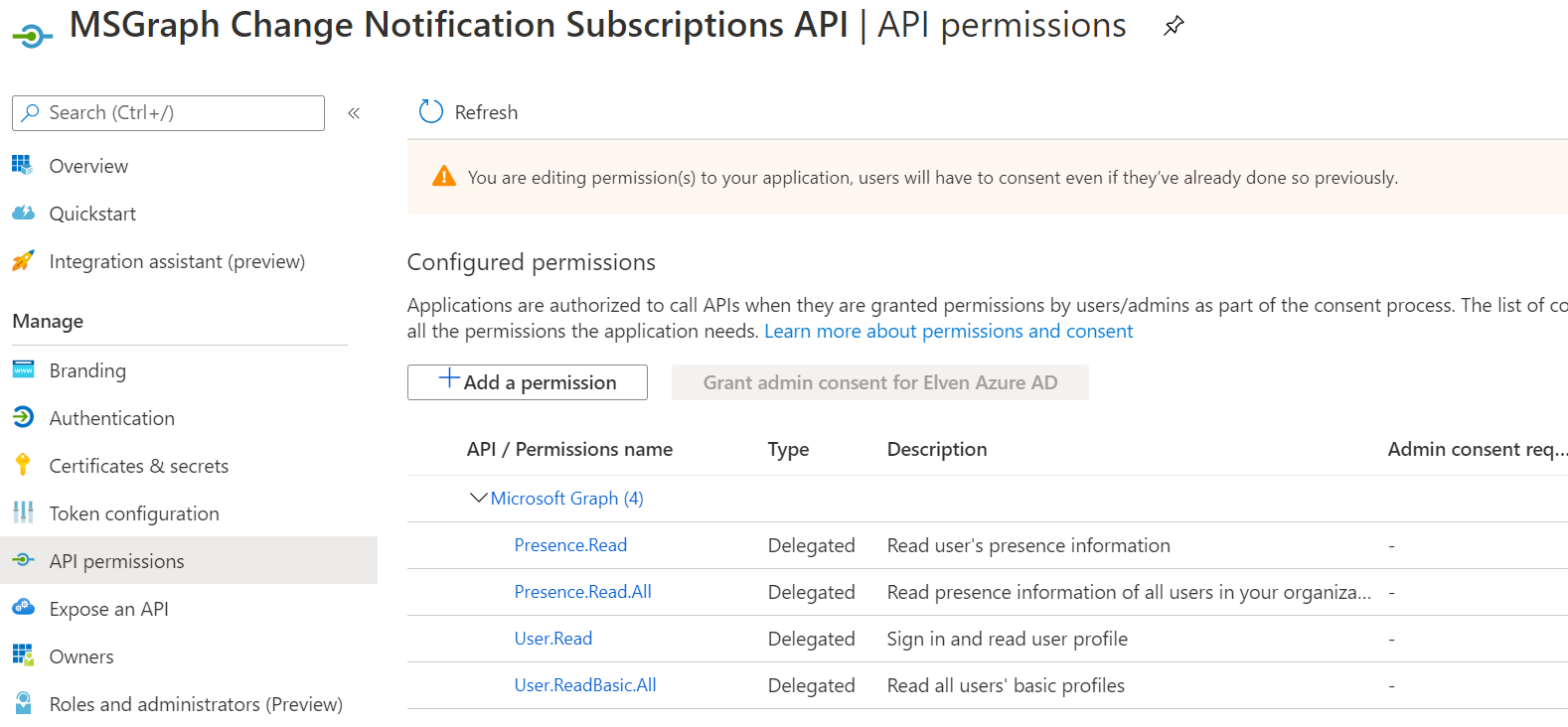Click Delegated type in Presence.Read row
1568x727 pixels.
811,545
